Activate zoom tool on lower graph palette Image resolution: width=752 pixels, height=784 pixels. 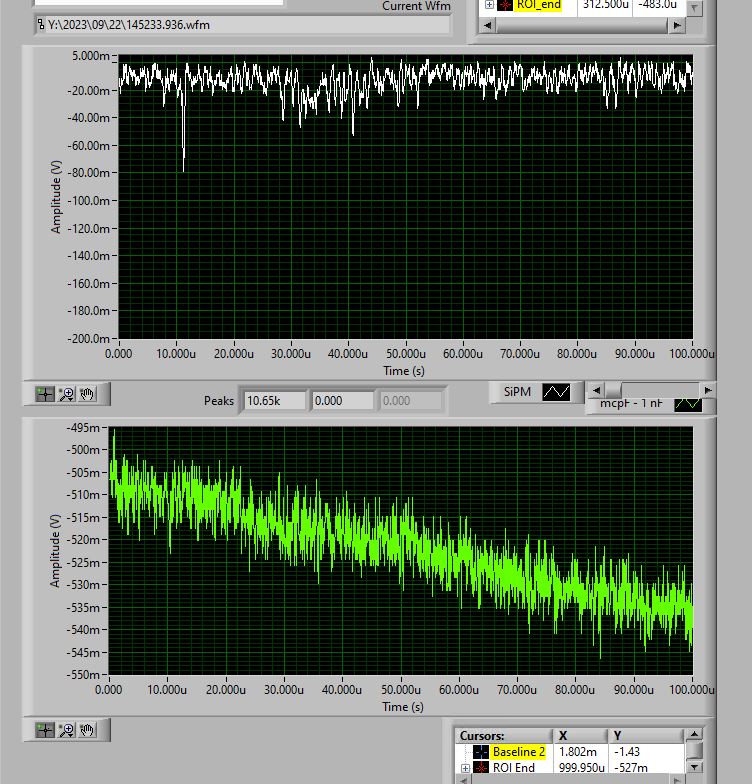point(66,731)
